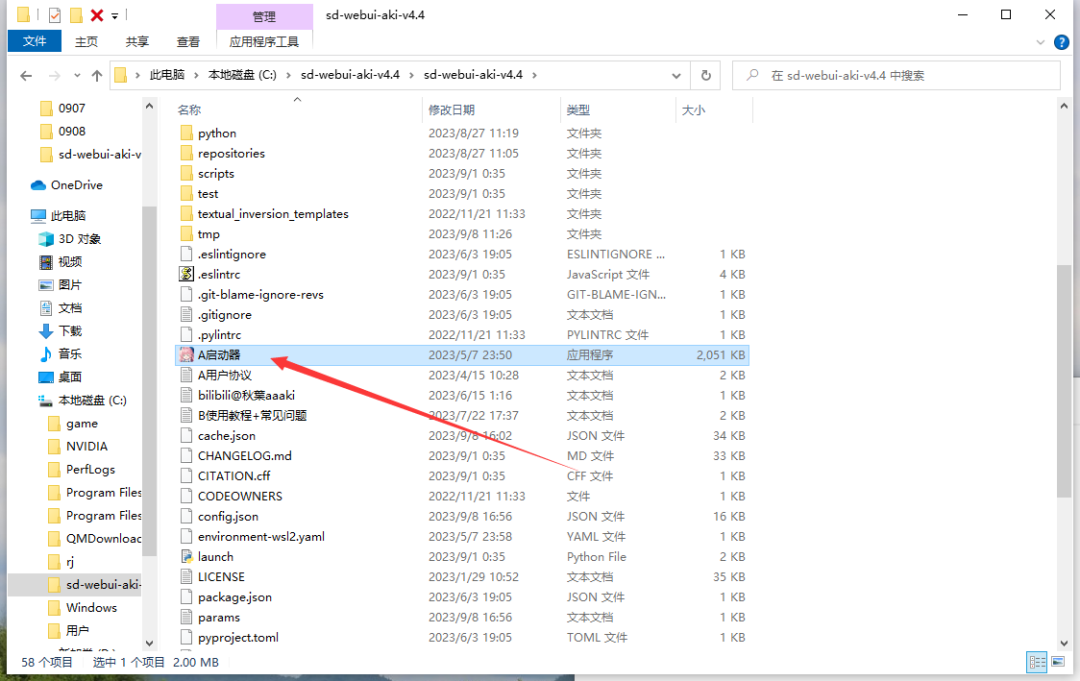Sort files by the 修改日期 column header

click(x=451, y=110)
